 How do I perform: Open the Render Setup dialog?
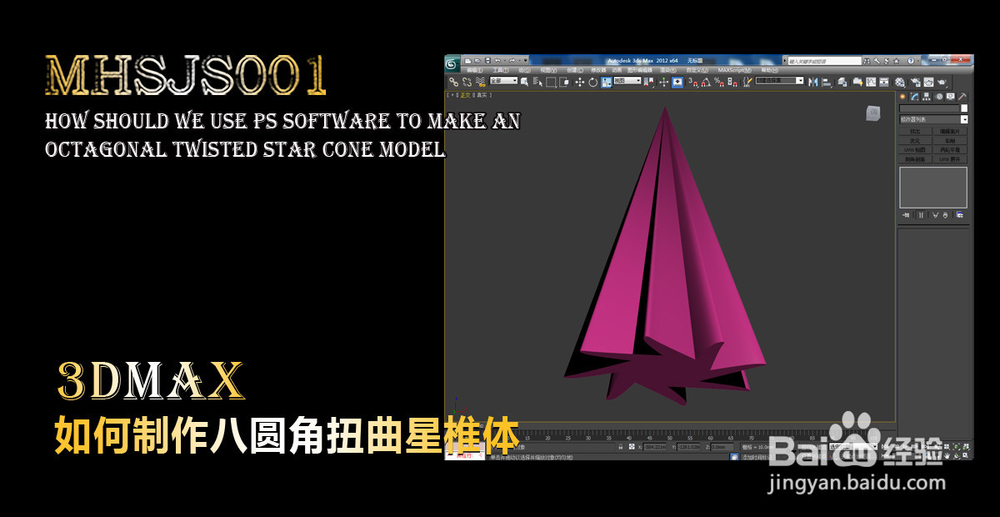tap(915, 82)
